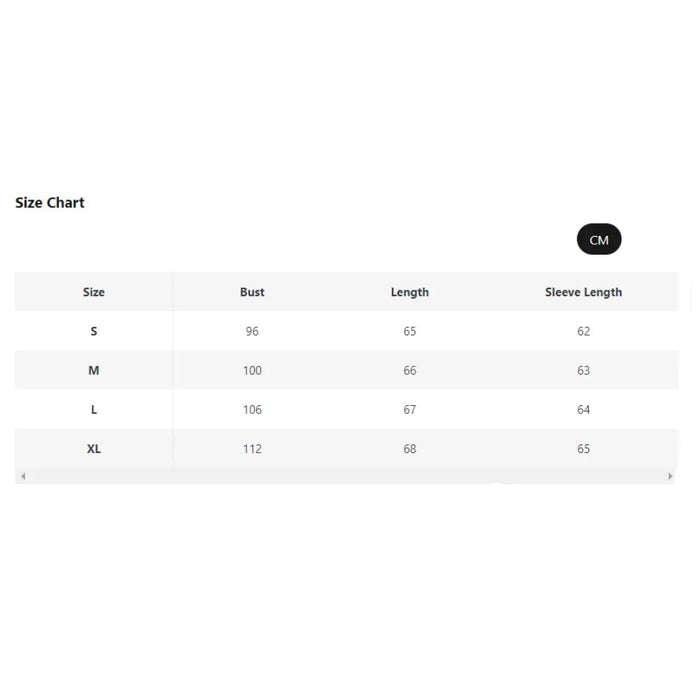The width and height of the screenshot is (700, 700).
Task: Click the bust value 100
Action: tap(252, 370)
